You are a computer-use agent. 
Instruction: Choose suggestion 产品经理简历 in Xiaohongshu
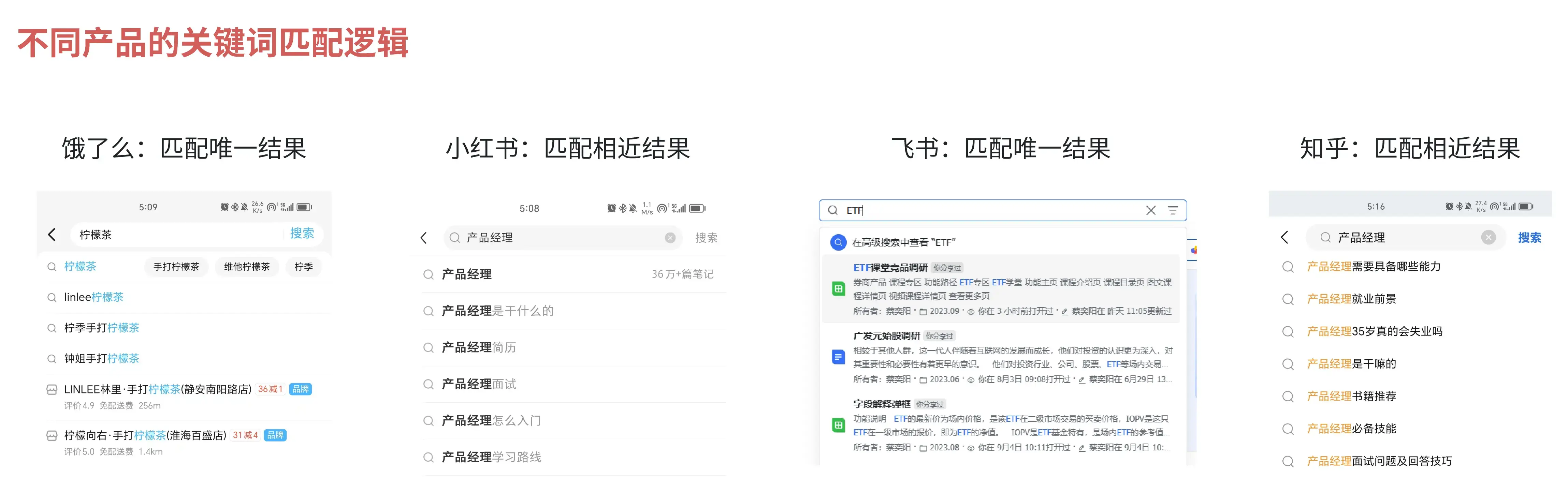click(x=478, y=347)
